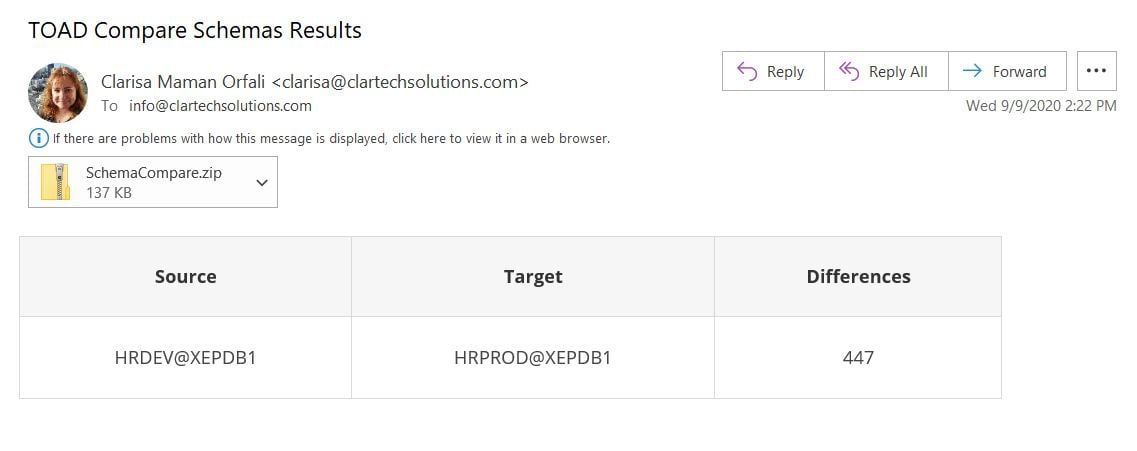Choose Reply All for this email
This screenshot has width=1137, height=451.
pyautogui.click(x=886, y=71)
